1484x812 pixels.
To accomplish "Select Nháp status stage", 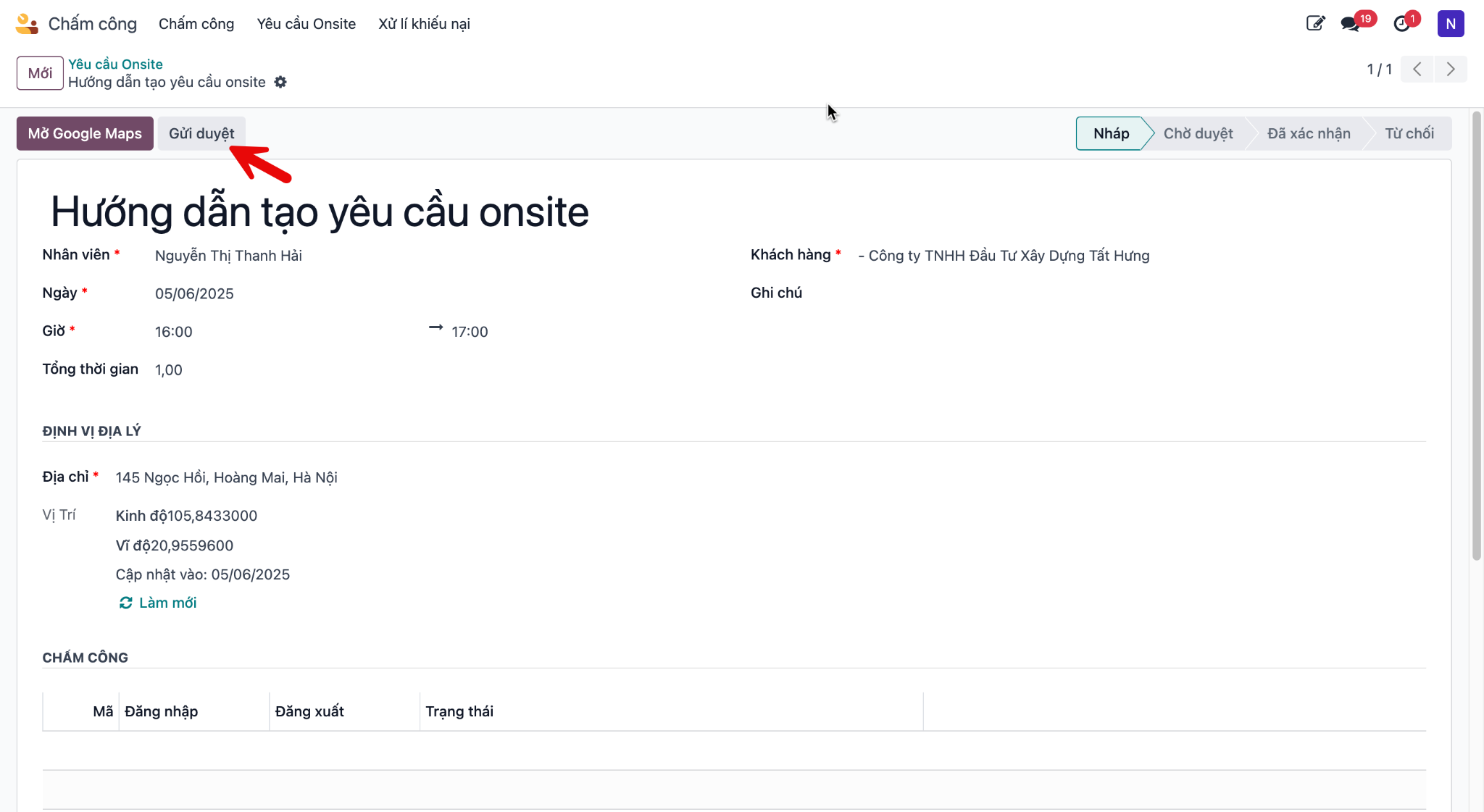I will (1111, 133).
